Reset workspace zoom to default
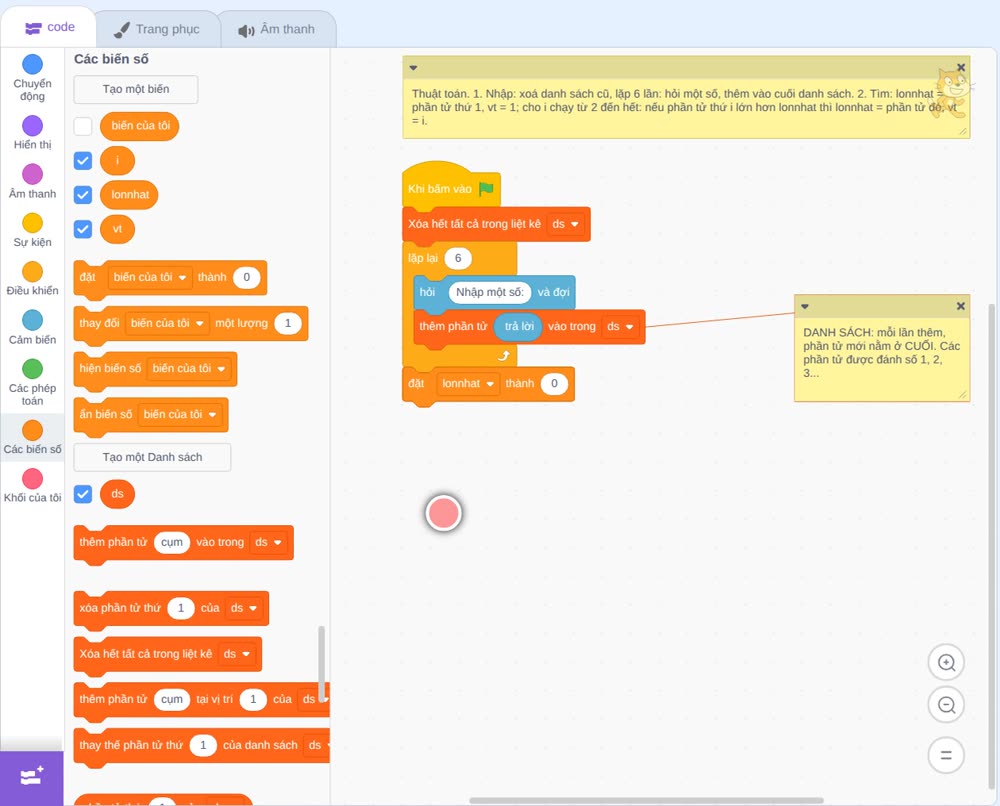 (x=946, y=756)
